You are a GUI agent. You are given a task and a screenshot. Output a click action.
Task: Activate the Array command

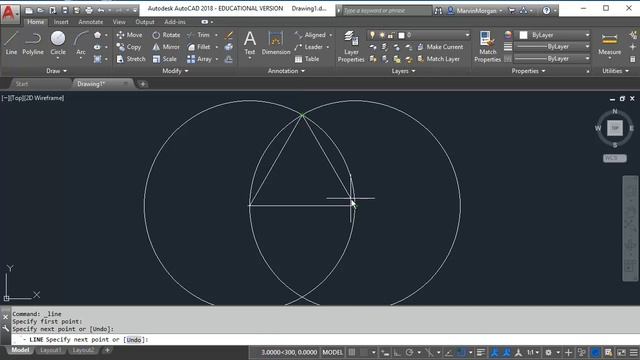coord(200,59)
